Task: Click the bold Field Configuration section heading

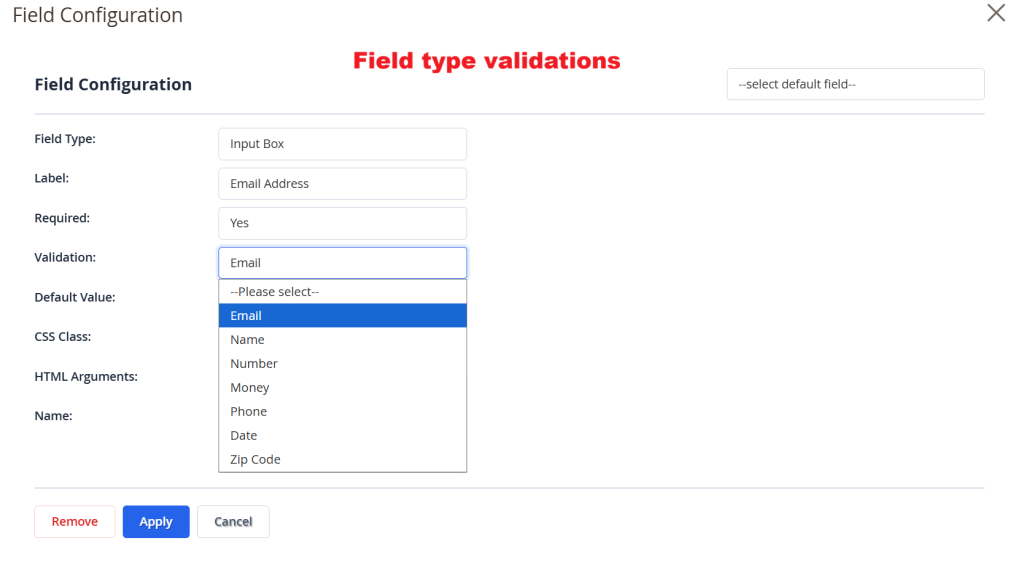Action: tap(113, 84)
